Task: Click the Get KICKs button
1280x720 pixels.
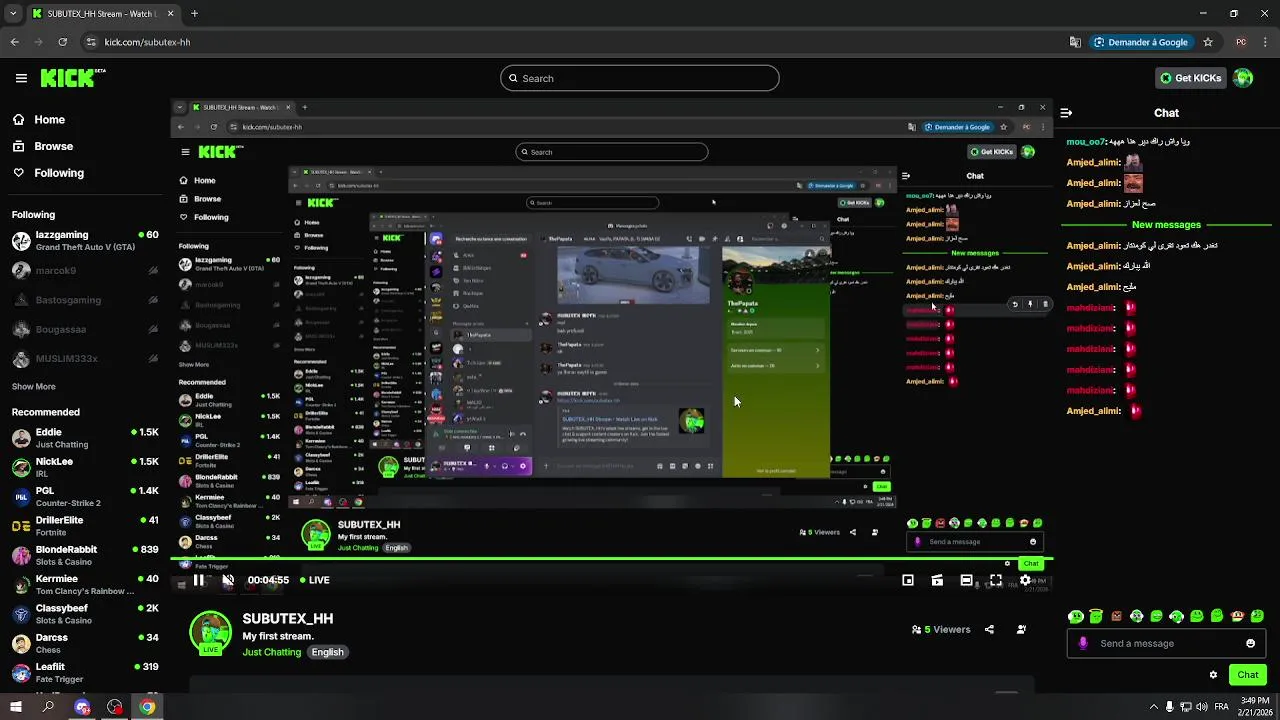Action: [x=1189, y=78]
